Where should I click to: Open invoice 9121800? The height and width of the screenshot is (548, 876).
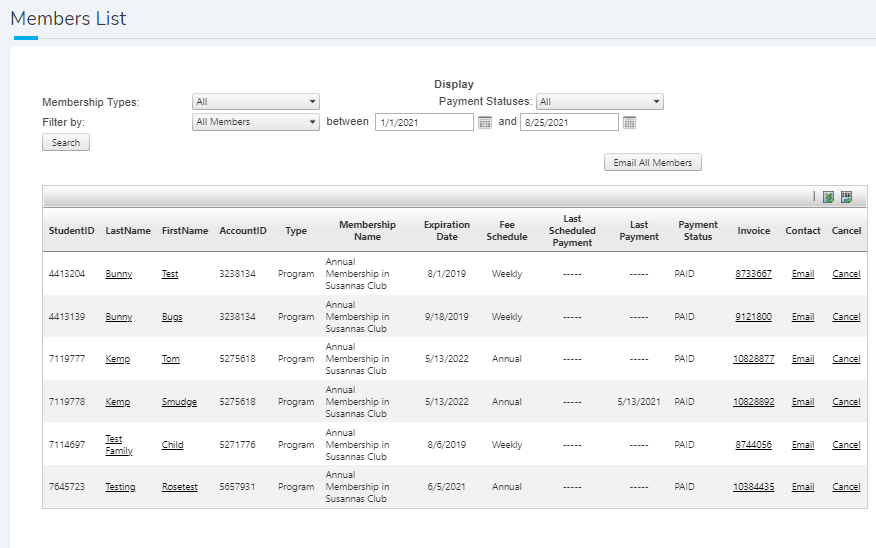click(x=754, y=317)
